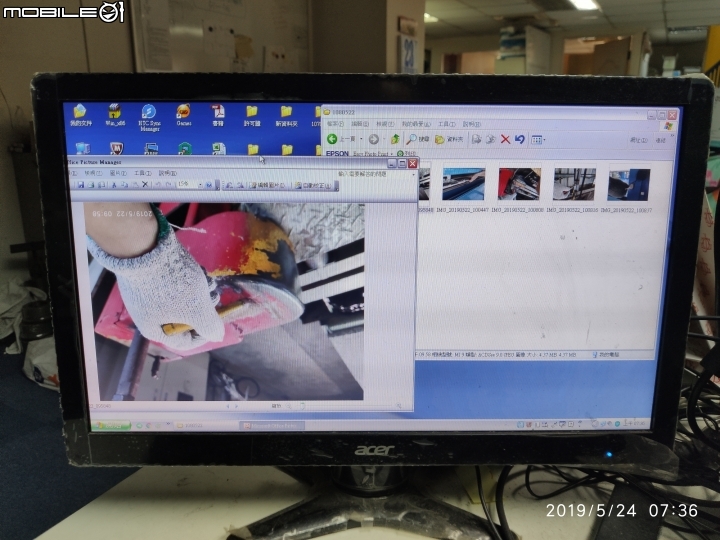720x540 pixels.
Task: Click 自動校正 button in Picture Manager
Action: tap(313, 186)
